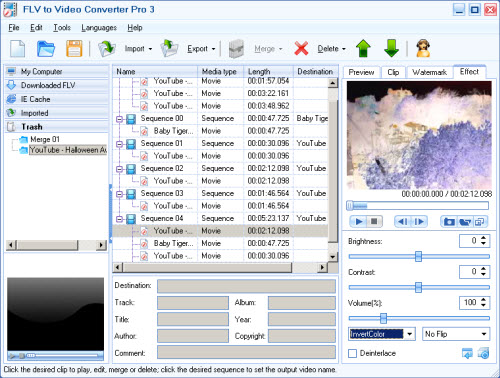Open the File menu
Screen dimensions: 500x378
(14, 28)
